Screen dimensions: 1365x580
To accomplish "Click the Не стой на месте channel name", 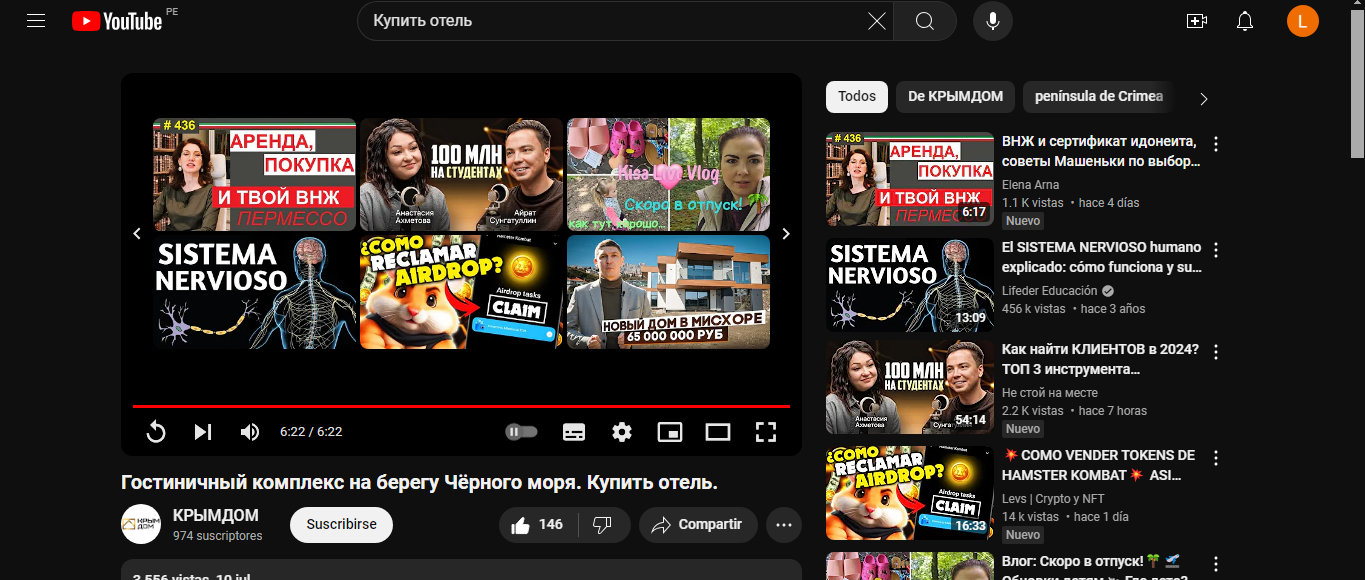I will 1050,393.
